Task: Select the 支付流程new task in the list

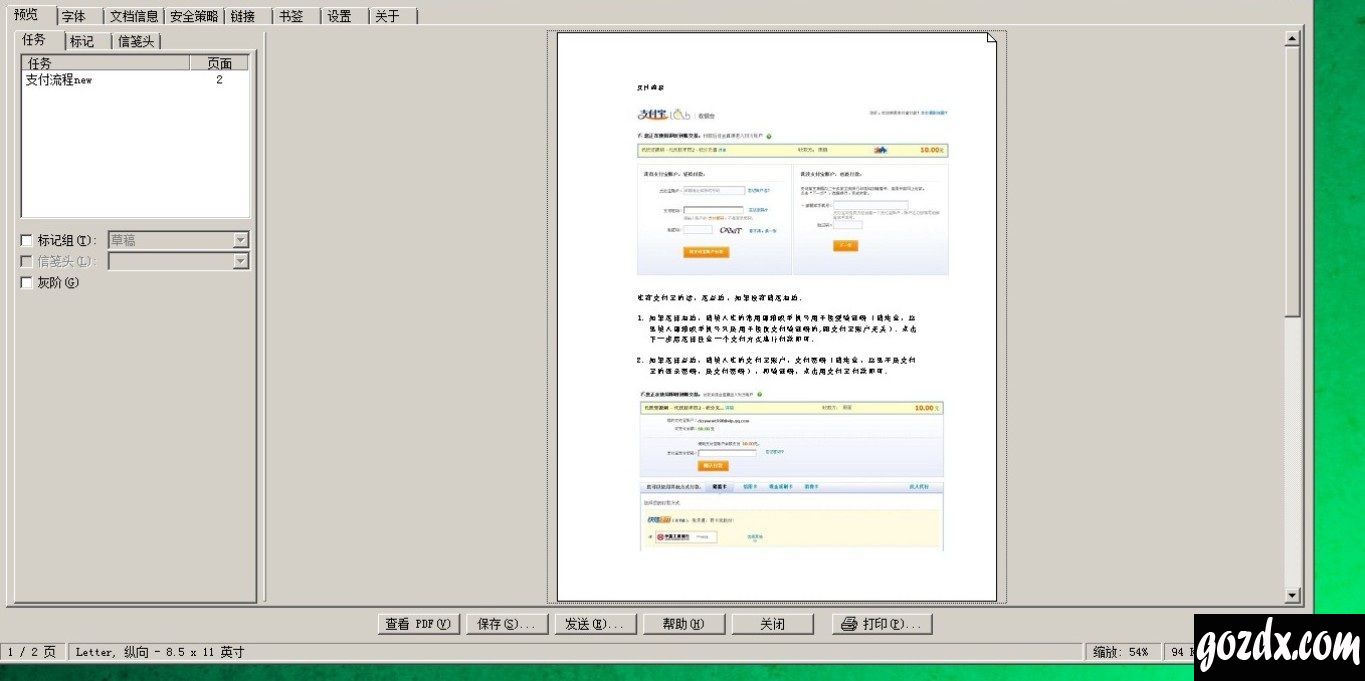Action: pos(59,80)
